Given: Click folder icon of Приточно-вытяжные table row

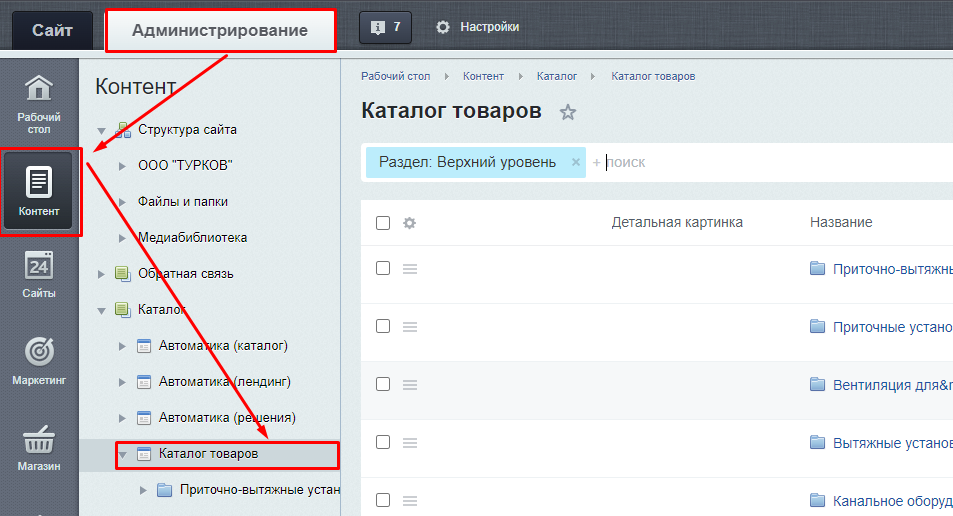Looking at the screenshot, I should click(817, 268).
